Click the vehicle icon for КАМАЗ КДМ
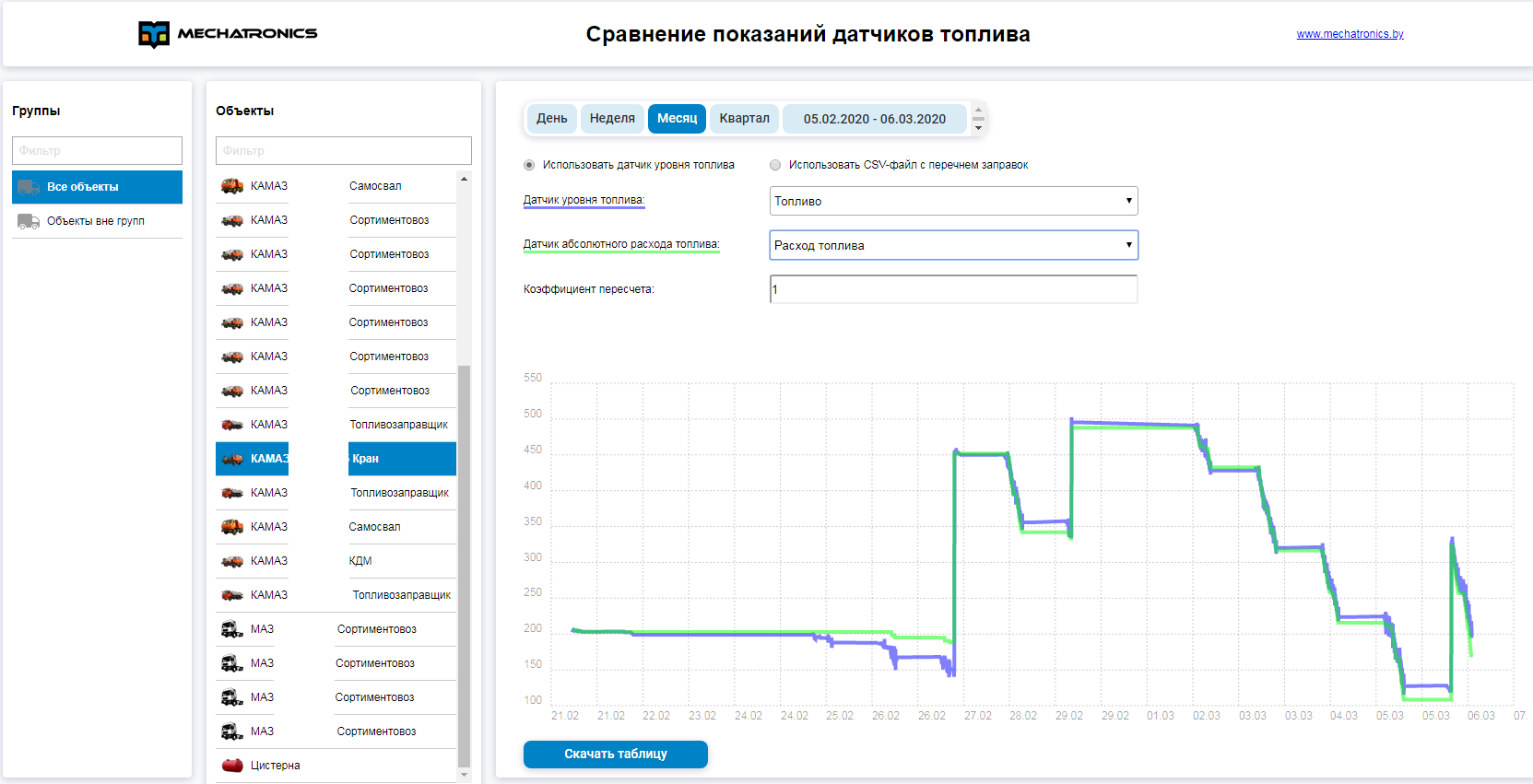This screenshot has width=1533, height=784. pos(232,561)
